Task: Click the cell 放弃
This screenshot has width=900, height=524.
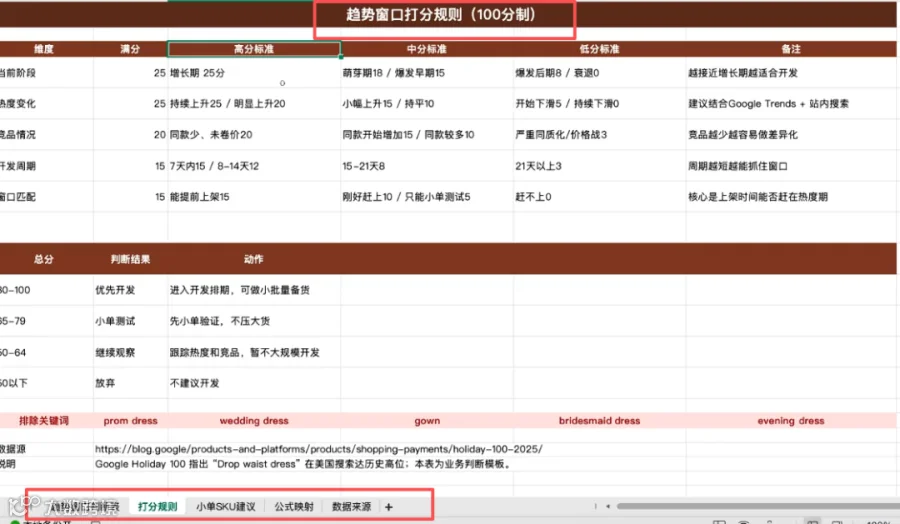Action: click(x=130, y=383)
